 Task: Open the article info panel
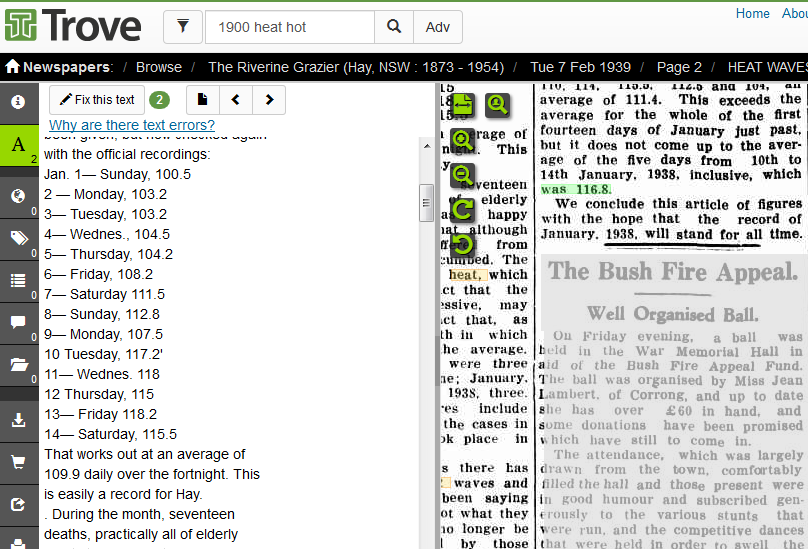(x=19, y=101)
